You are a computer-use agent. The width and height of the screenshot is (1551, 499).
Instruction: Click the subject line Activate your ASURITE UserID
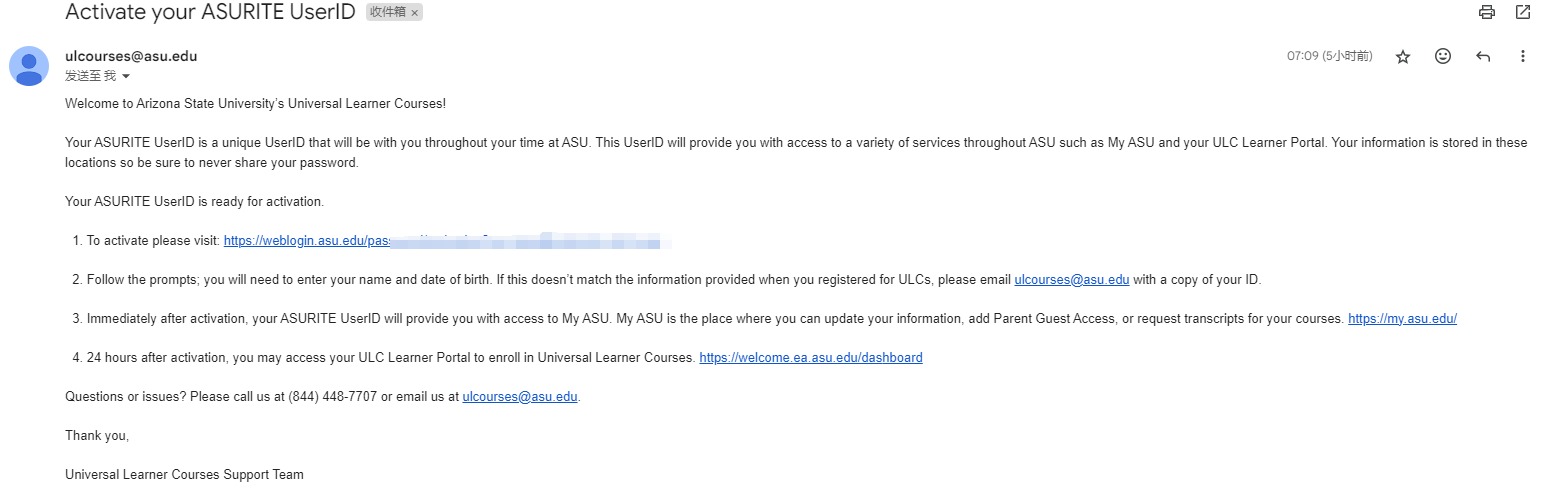tap(210, 12)
